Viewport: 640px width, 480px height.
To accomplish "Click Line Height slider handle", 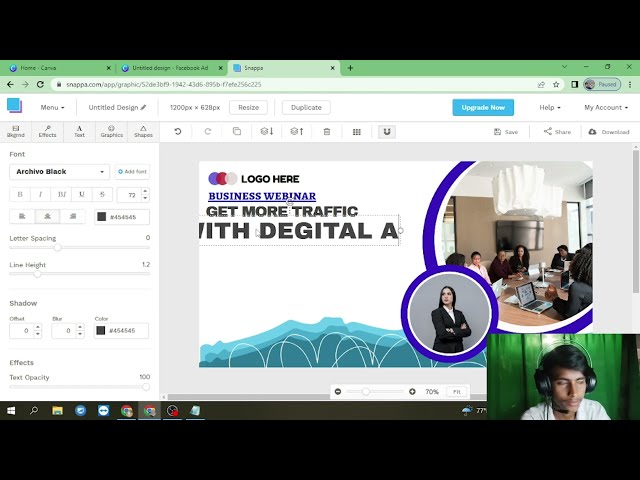I will (37, 274).
